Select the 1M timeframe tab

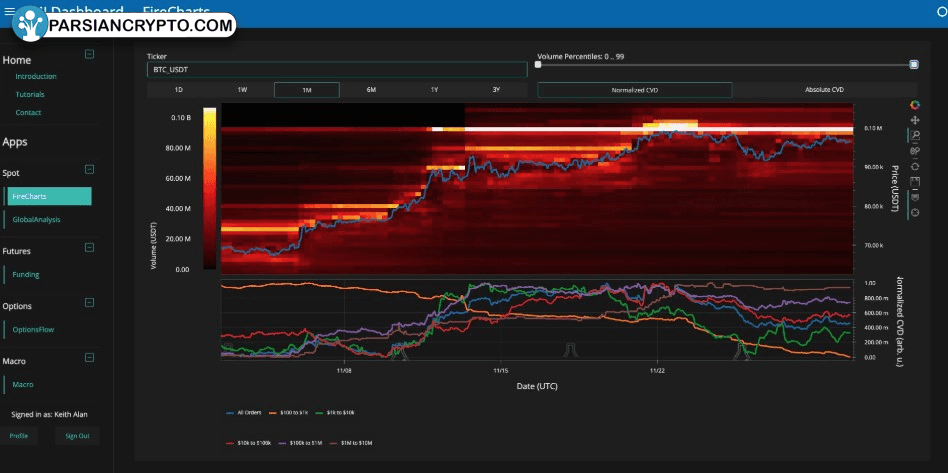307,90
